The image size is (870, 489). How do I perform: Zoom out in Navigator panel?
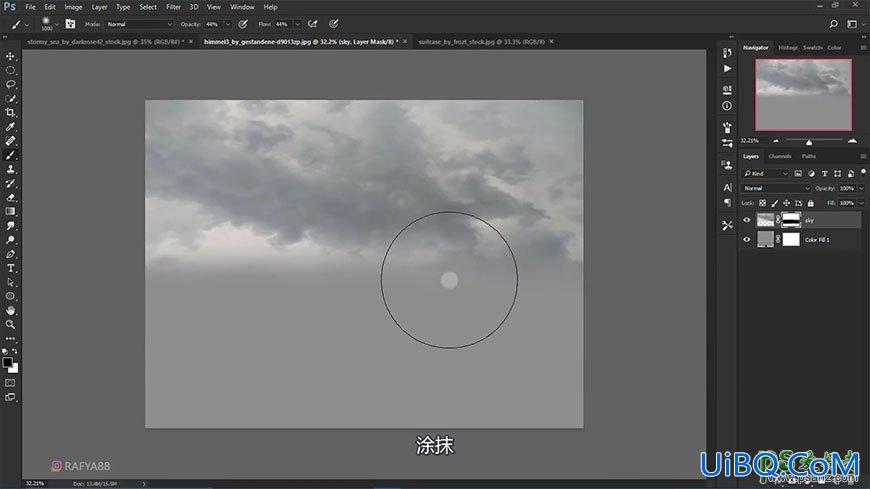(x=776, y=141)
